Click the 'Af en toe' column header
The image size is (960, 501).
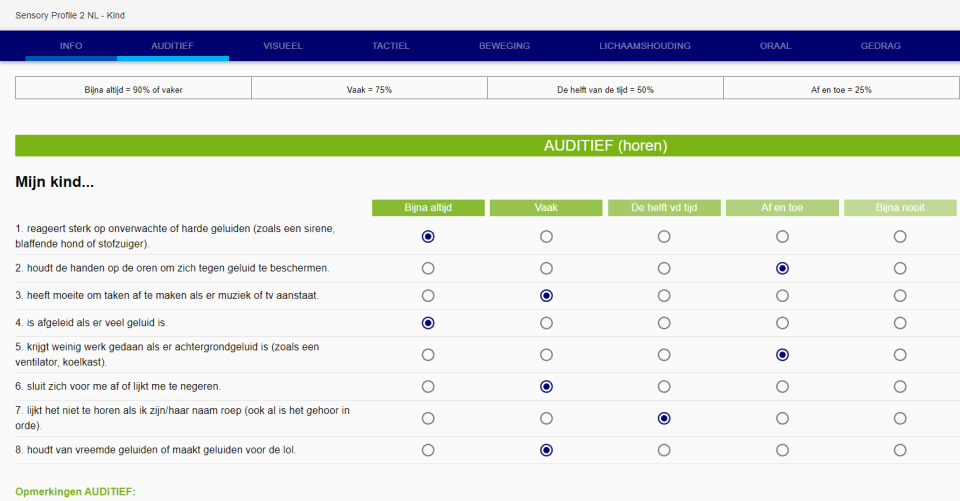[x=782, y=208]
